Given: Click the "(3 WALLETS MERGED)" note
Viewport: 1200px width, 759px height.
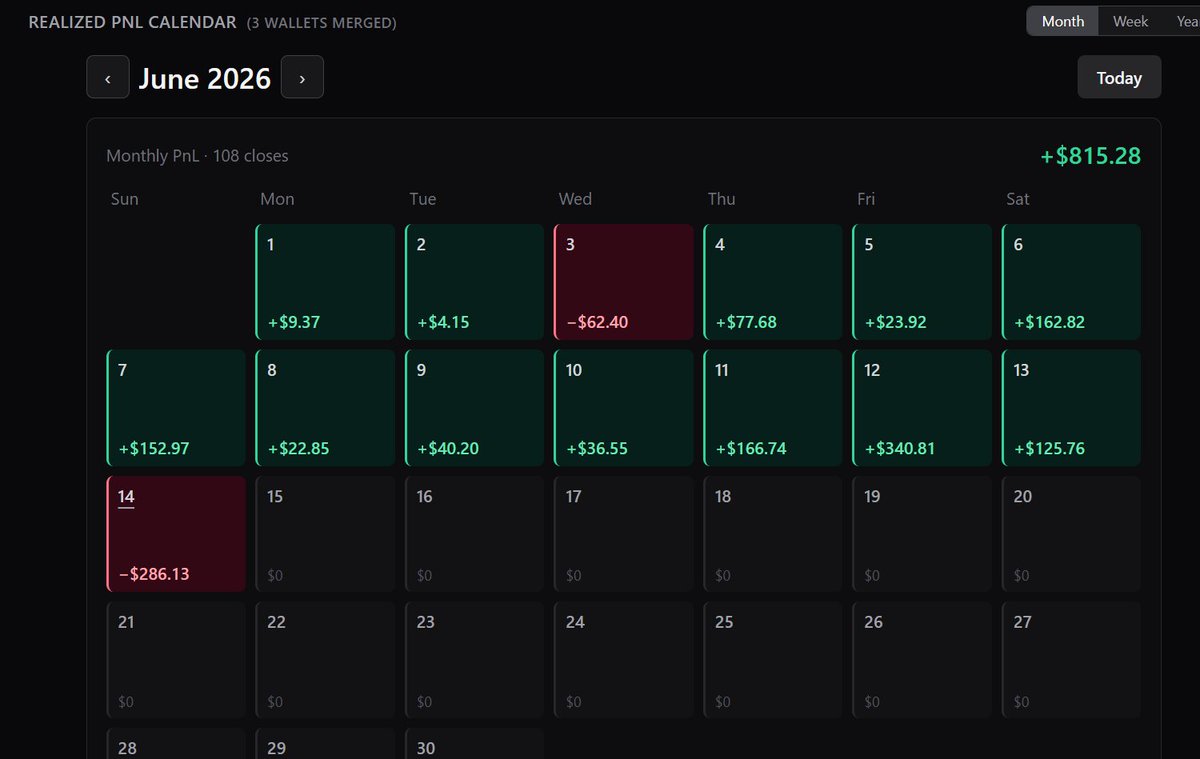Looking at the screenshot, I should (x=322, y=22).
